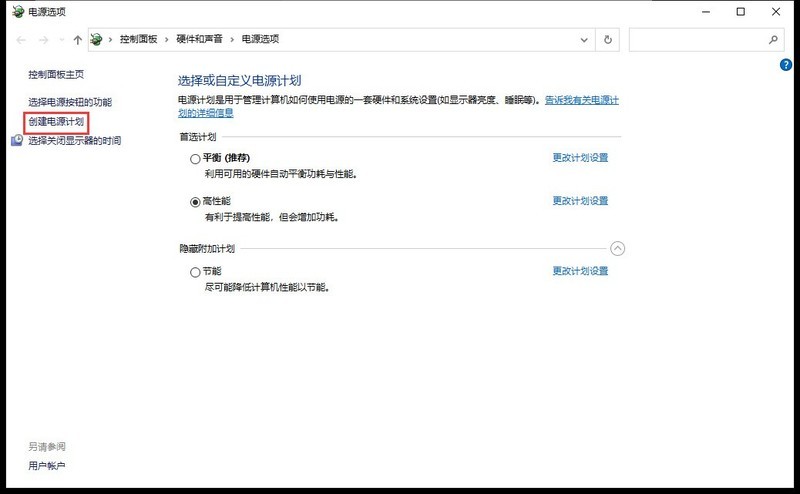Viewport: 800px width, 494px height.
Task: Open the address bar history dropdown
Action: pos(584,40)
